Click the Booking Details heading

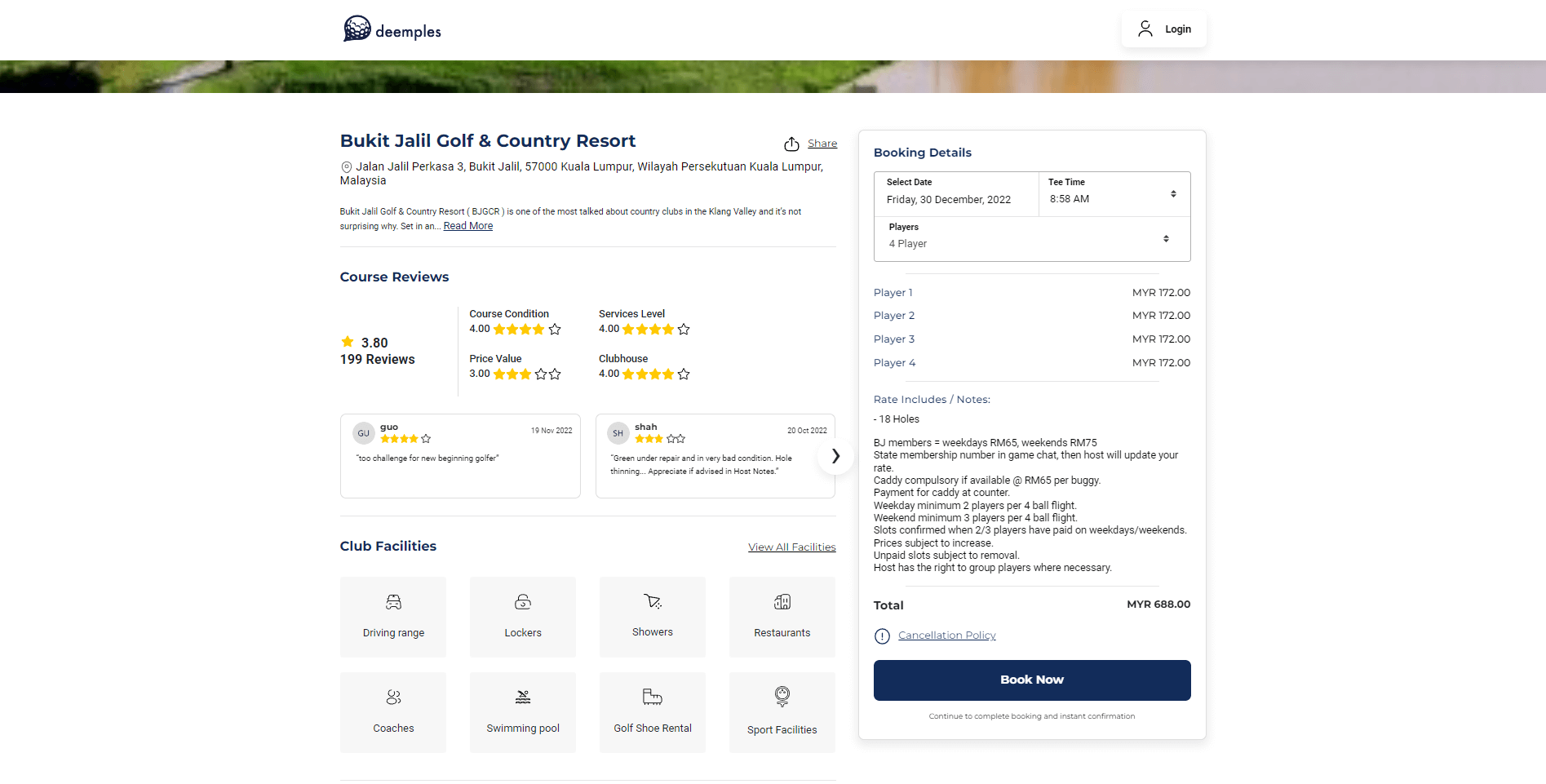[923, 153]
